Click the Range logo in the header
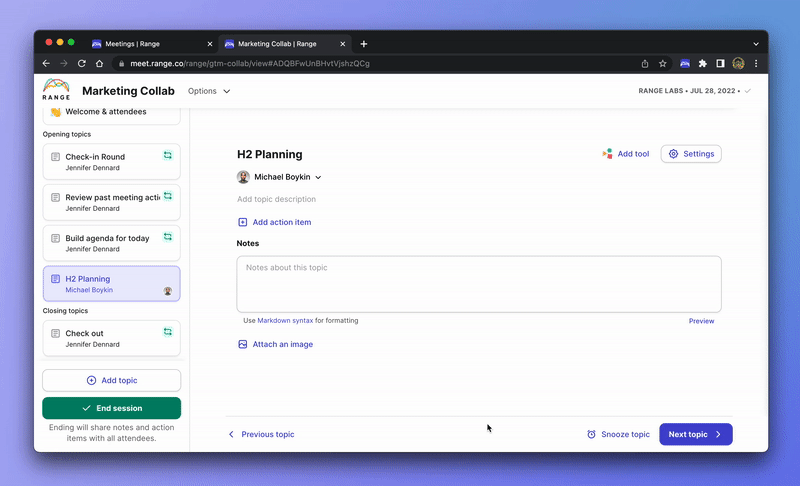This screenshot has width=800, height=486. point(56,90)
